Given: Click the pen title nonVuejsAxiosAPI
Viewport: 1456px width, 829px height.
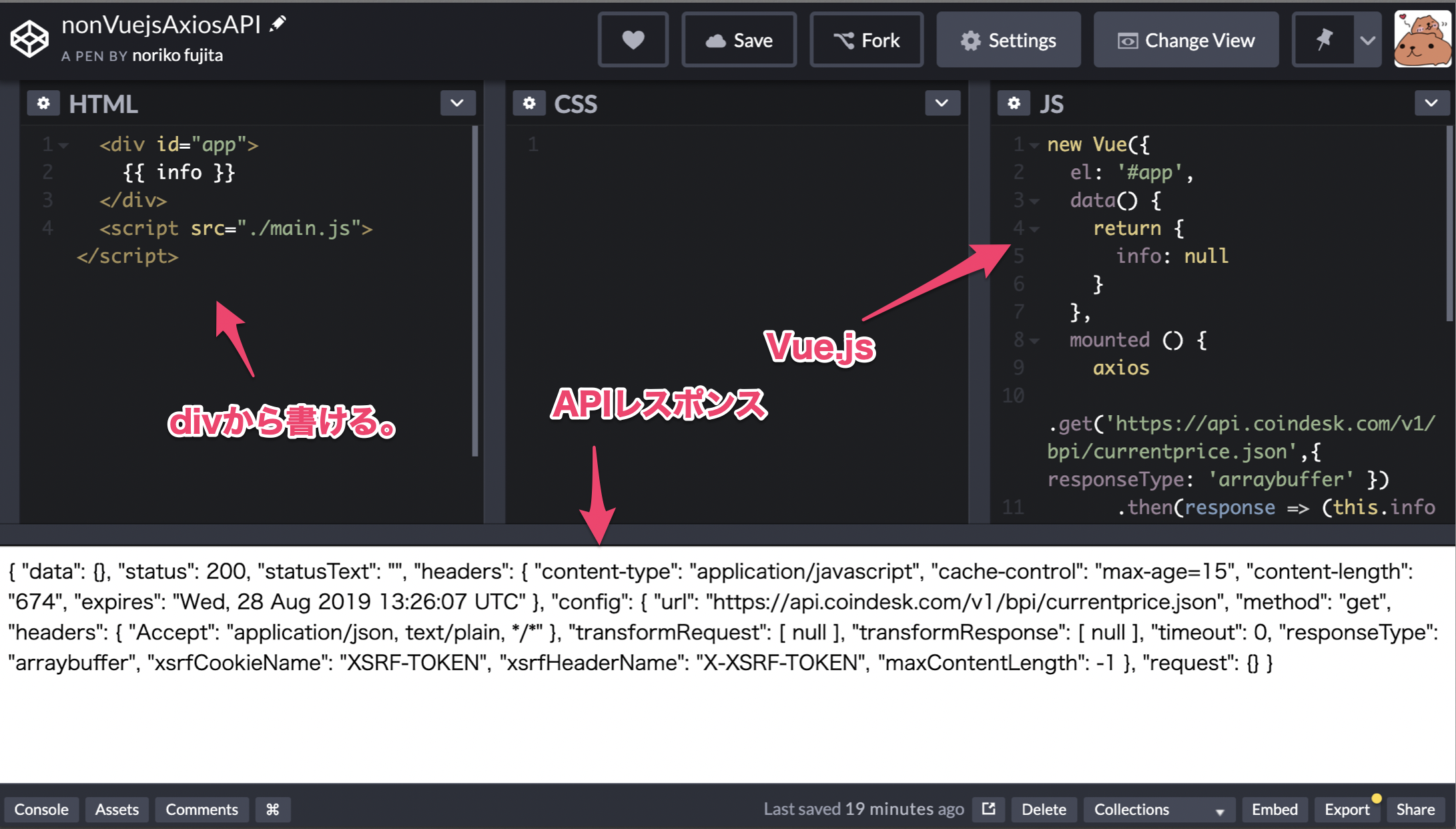Looking at the screenshot, I should pos(161,25).
